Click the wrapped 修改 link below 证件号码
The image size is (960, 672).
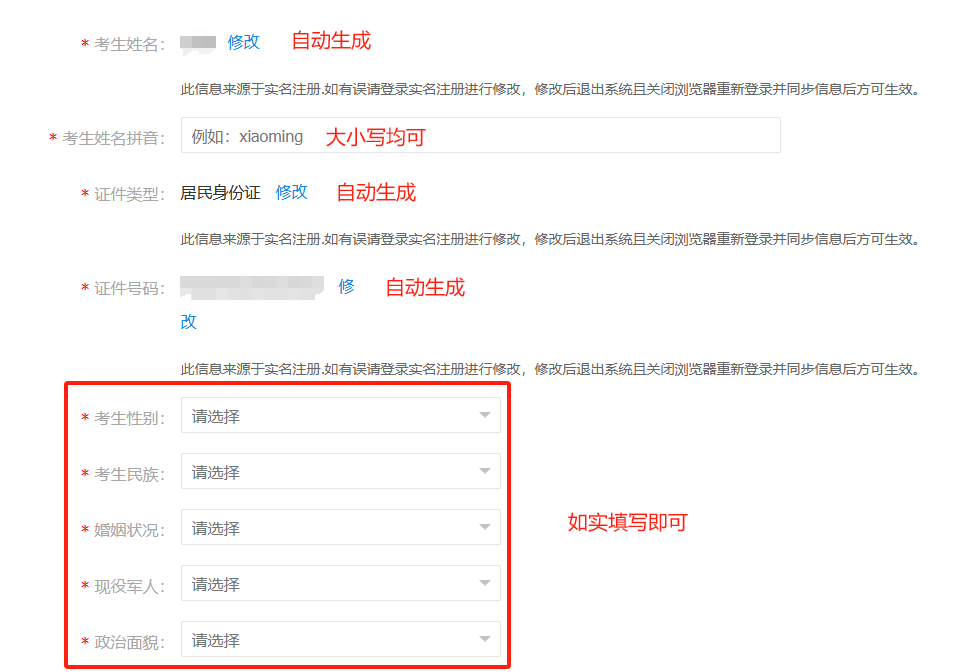188,322
